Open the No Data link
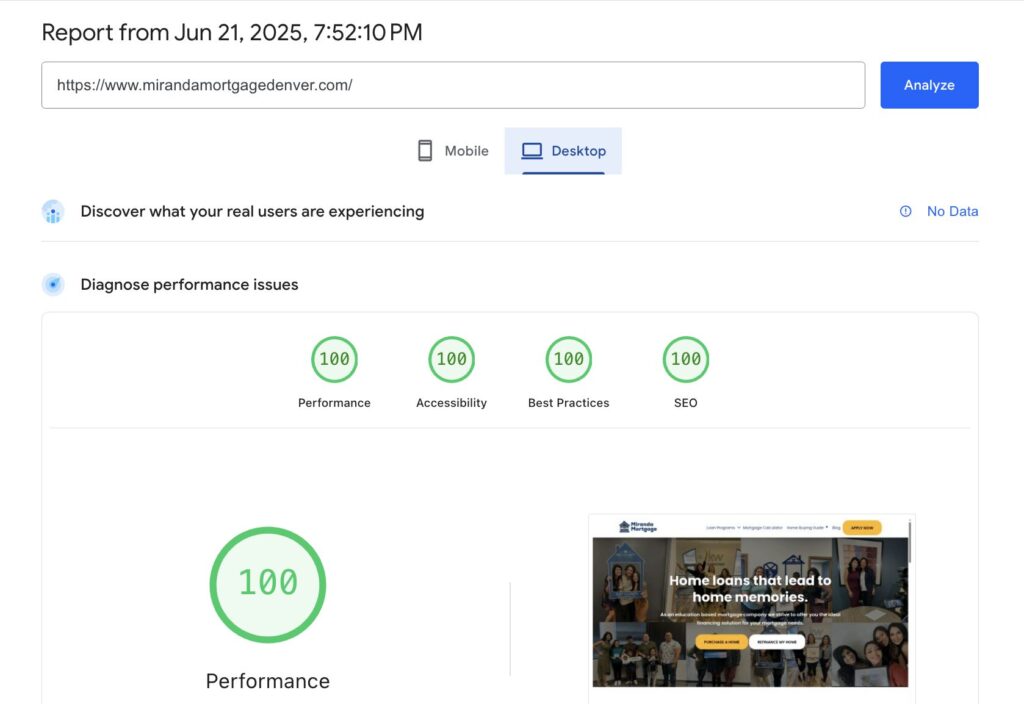The width and height of the screenshot is (1024, 704). tap(952, 211)
